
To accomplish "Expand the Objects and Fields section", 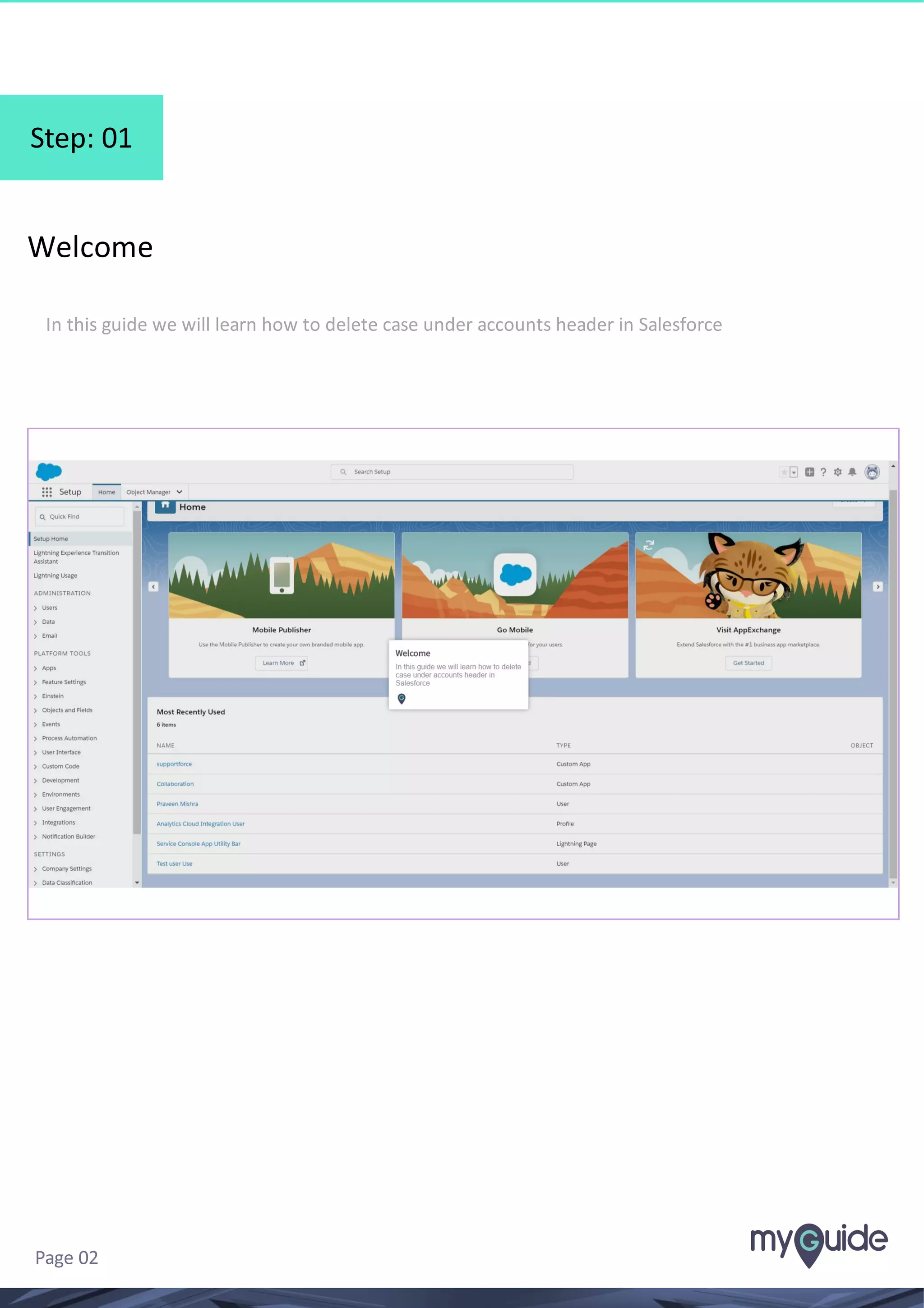I will pyautogui.click(x=35, y=710).
